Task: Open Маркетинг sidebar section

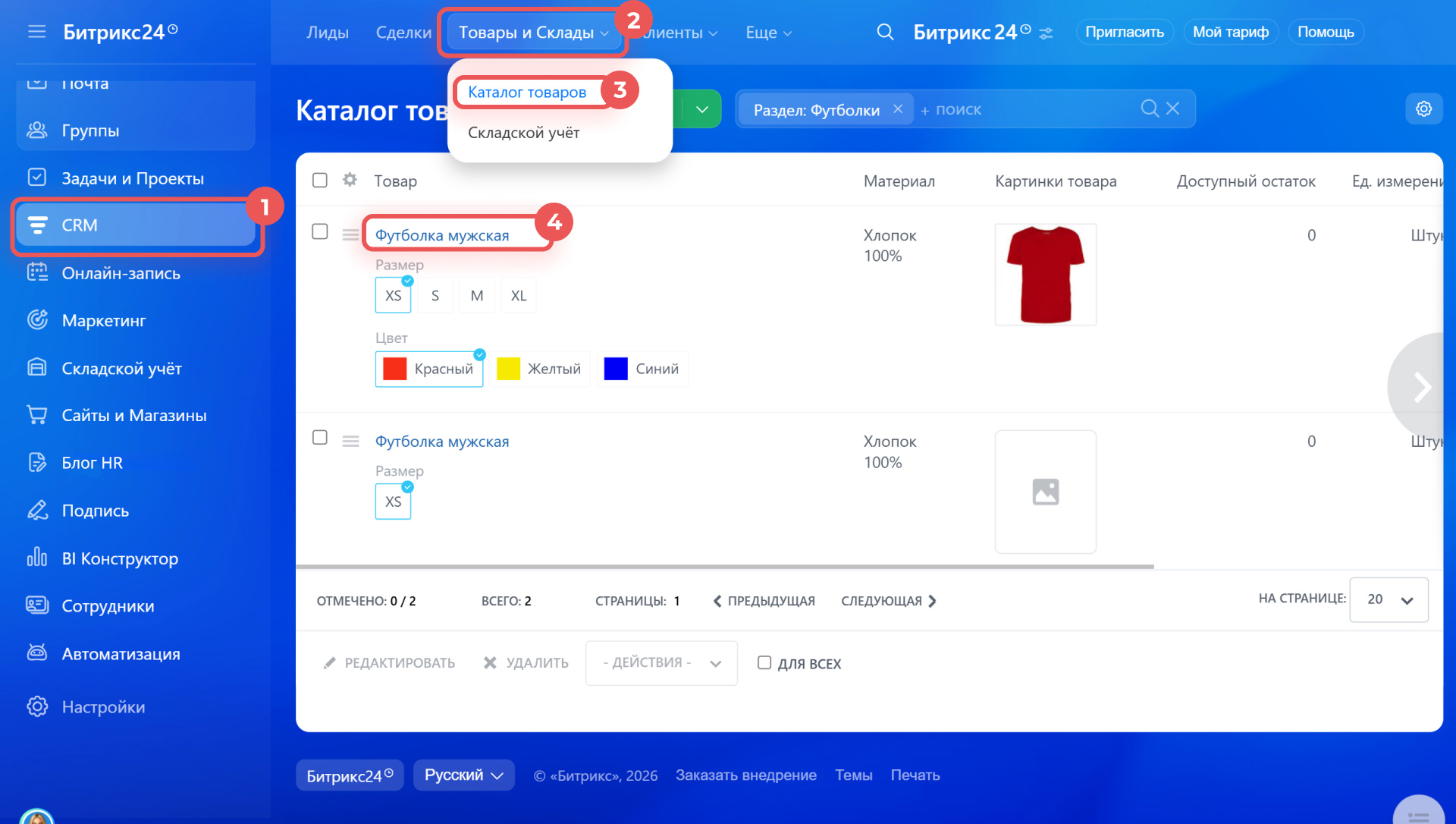Action: click(x=104, y=320)
